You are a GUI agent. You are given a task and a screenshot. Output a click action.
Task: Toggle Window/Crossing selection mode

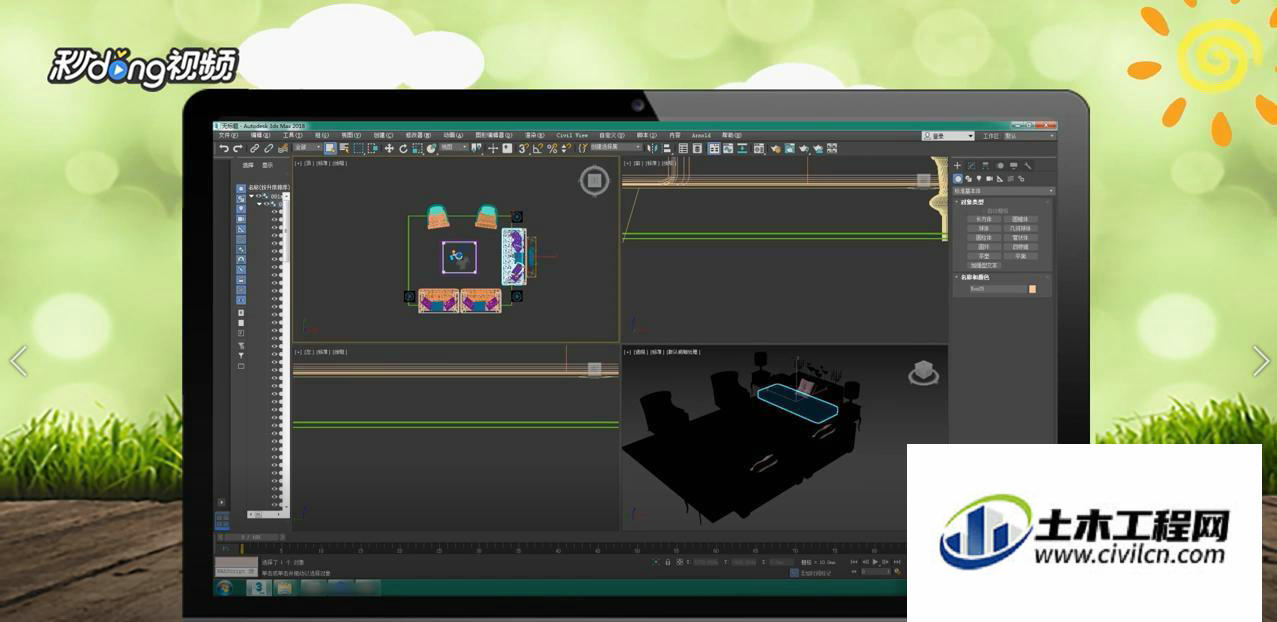click(373, 148)
